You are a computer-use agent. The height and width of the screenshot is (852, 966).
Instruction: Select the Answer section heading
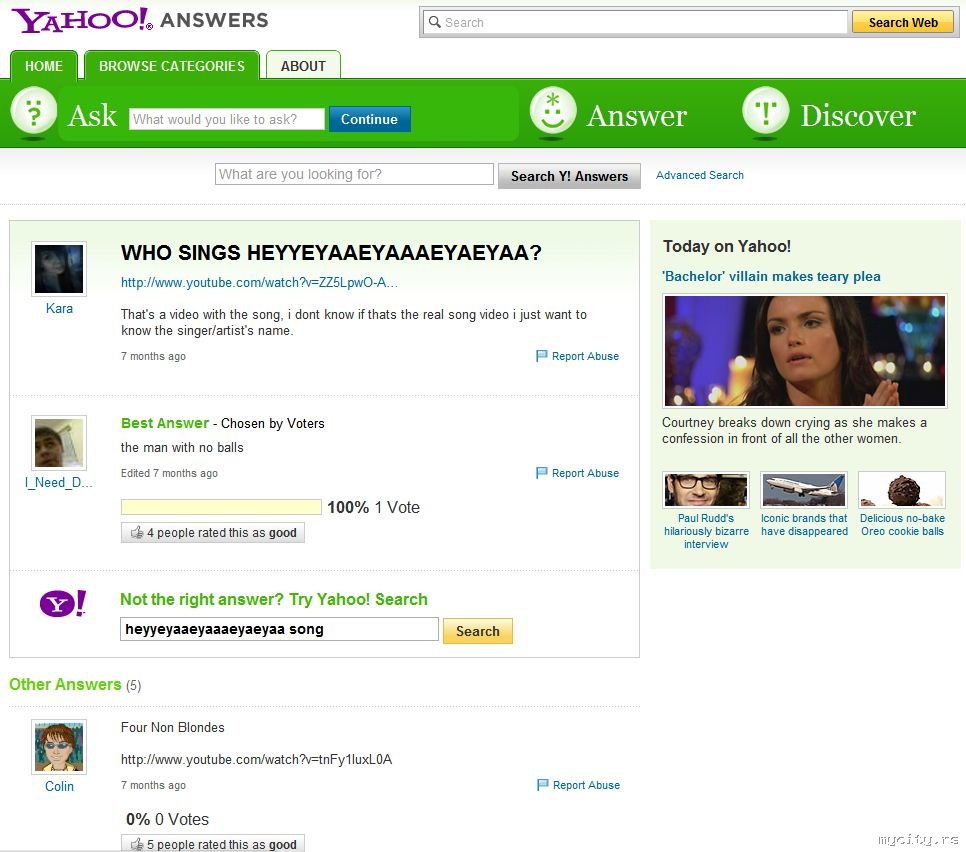click(636, 115)
